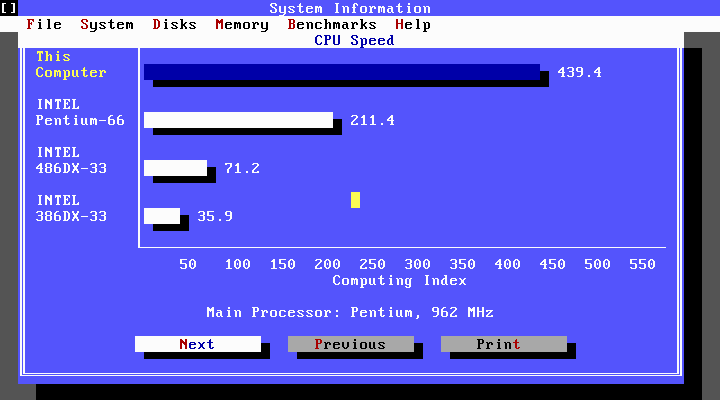The height and width of the screenshot is (400, 720).
Task: Open the Memory menu
Action: (x=242, y=24)
